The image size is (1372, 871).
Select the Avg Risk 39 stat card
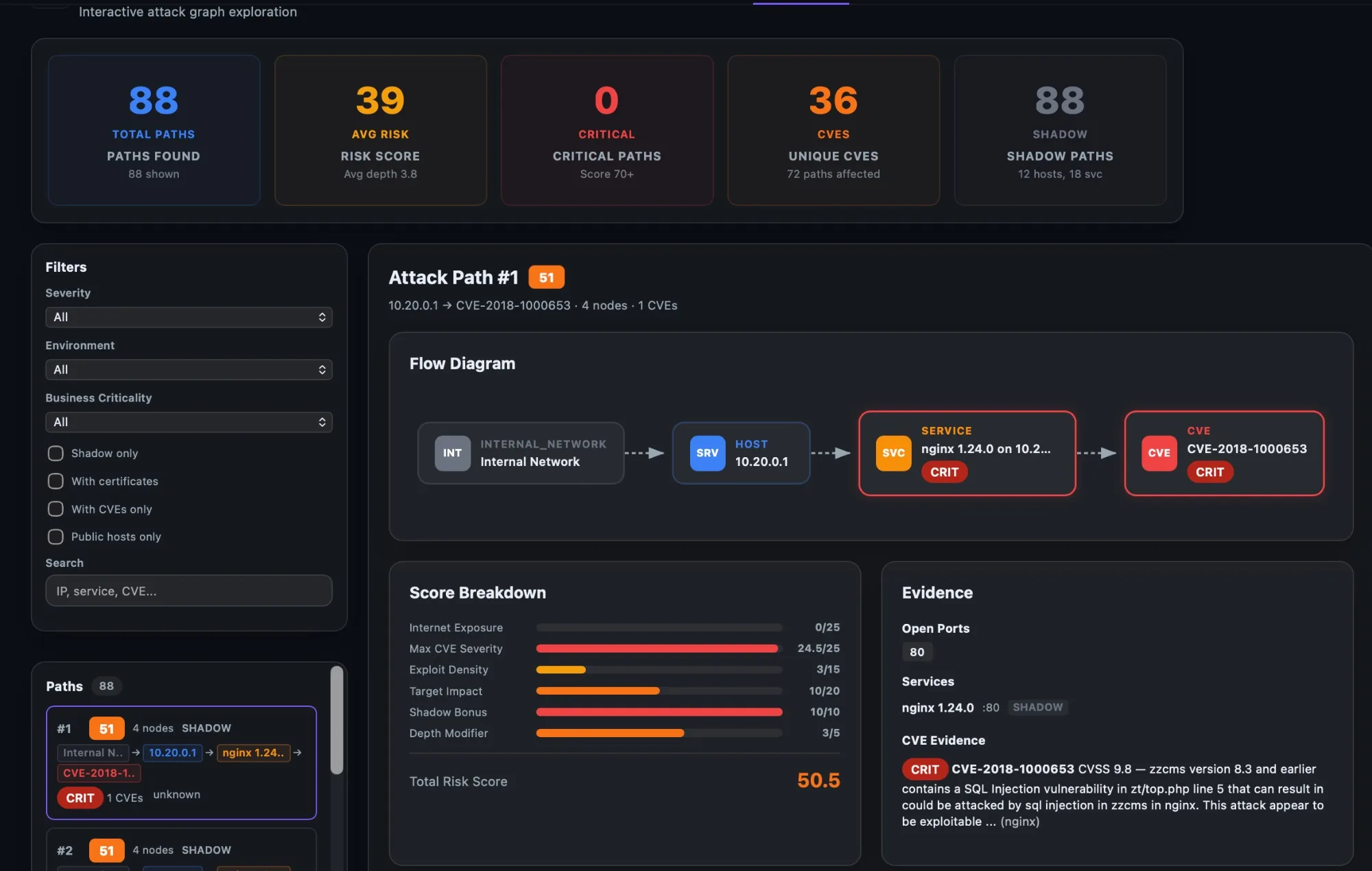point(381,130)
